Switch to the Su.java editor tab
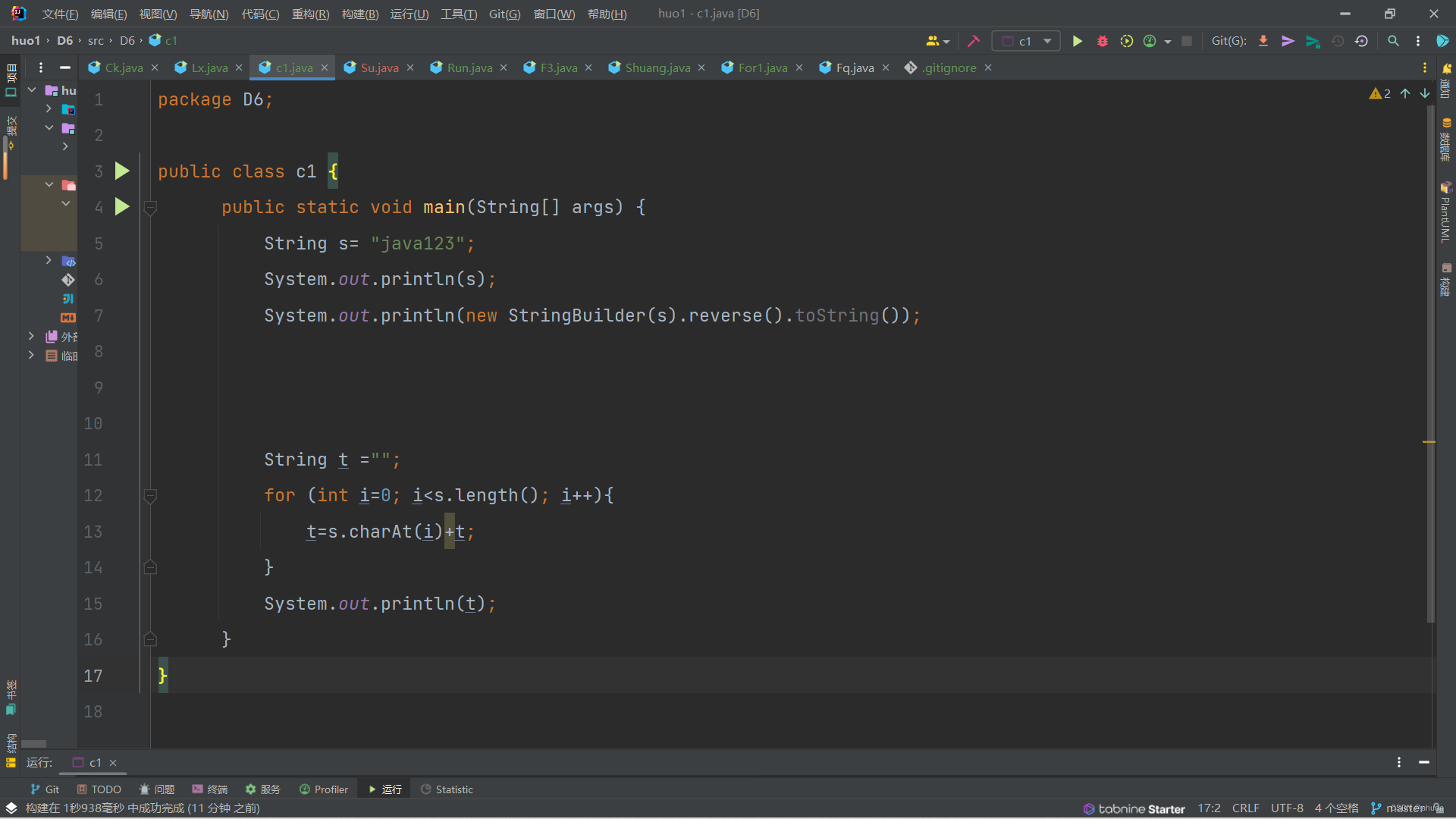The image size is (1456, 819). click(378, 67)
